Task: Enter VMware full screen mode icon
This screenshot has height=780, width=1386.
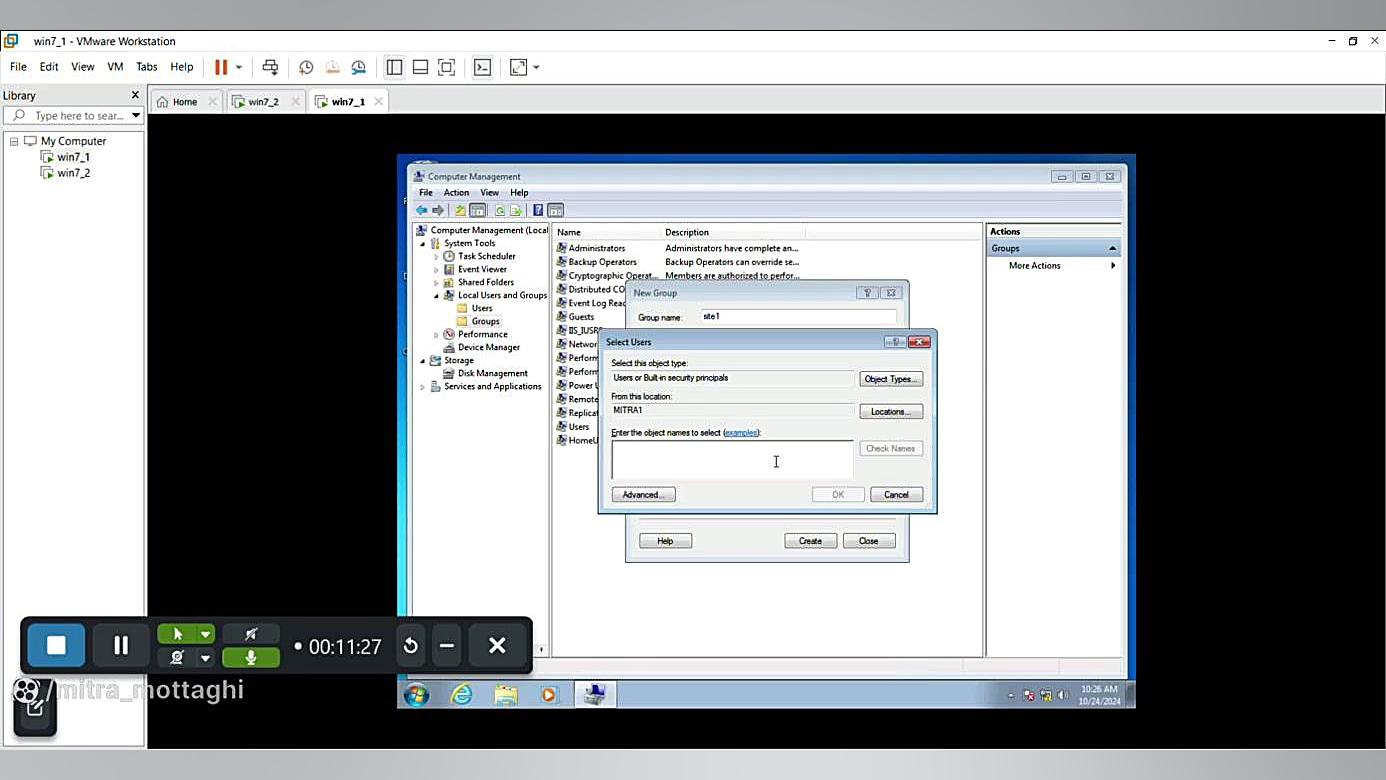Action: click(x=447, y=67)
